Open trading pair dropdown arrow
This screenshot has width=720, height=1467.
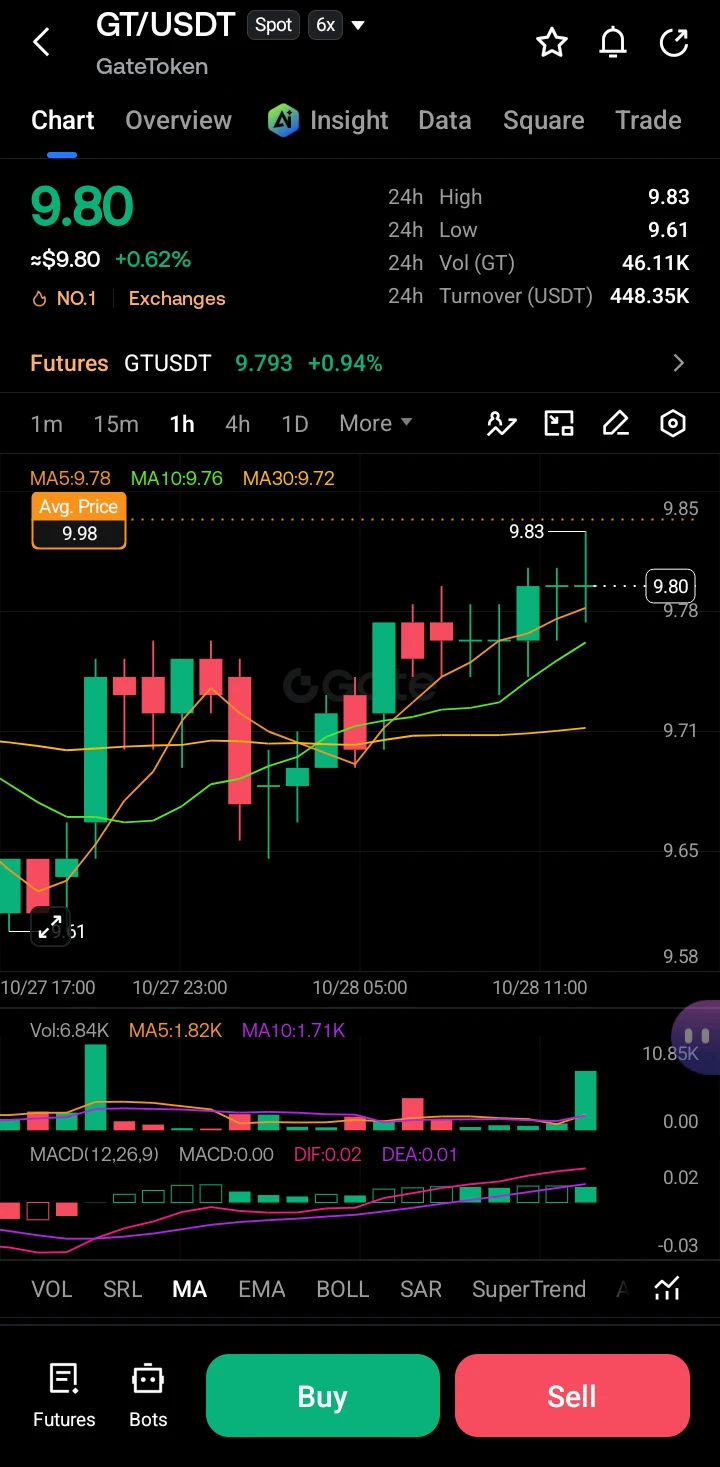[x=358, y=25]
